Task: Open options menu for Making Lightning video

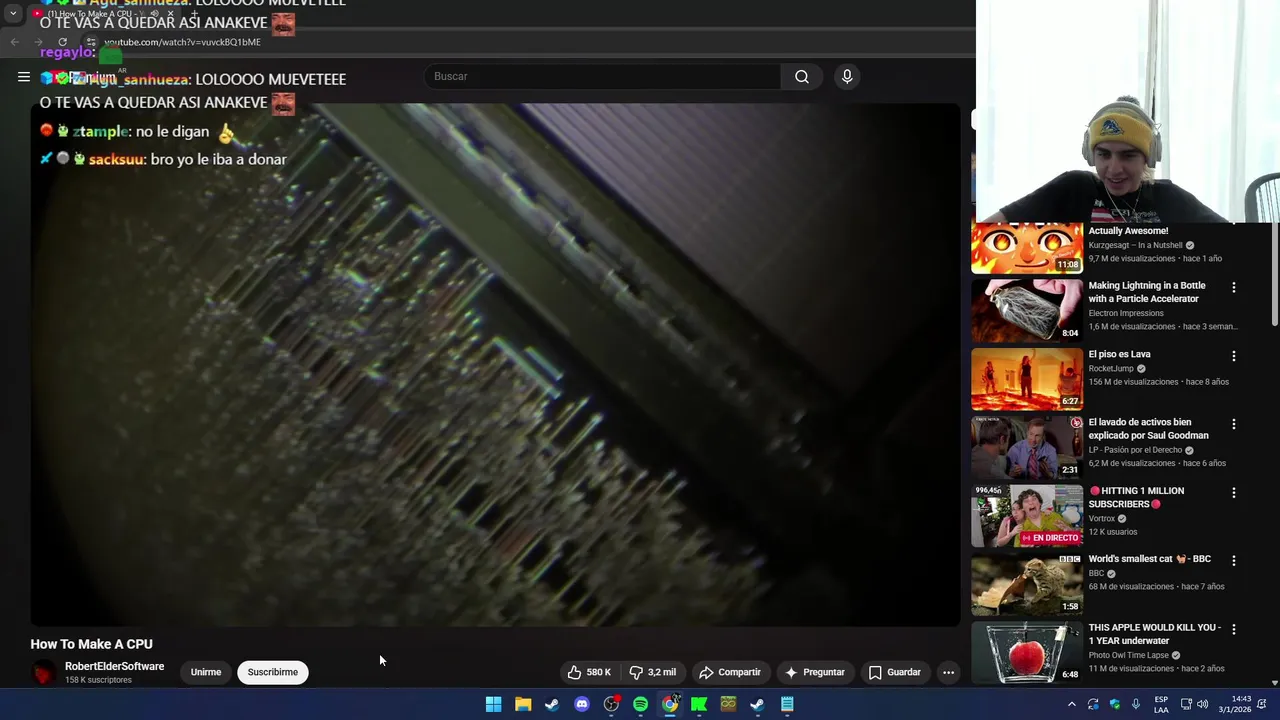Action: [x=1234, y=288]
